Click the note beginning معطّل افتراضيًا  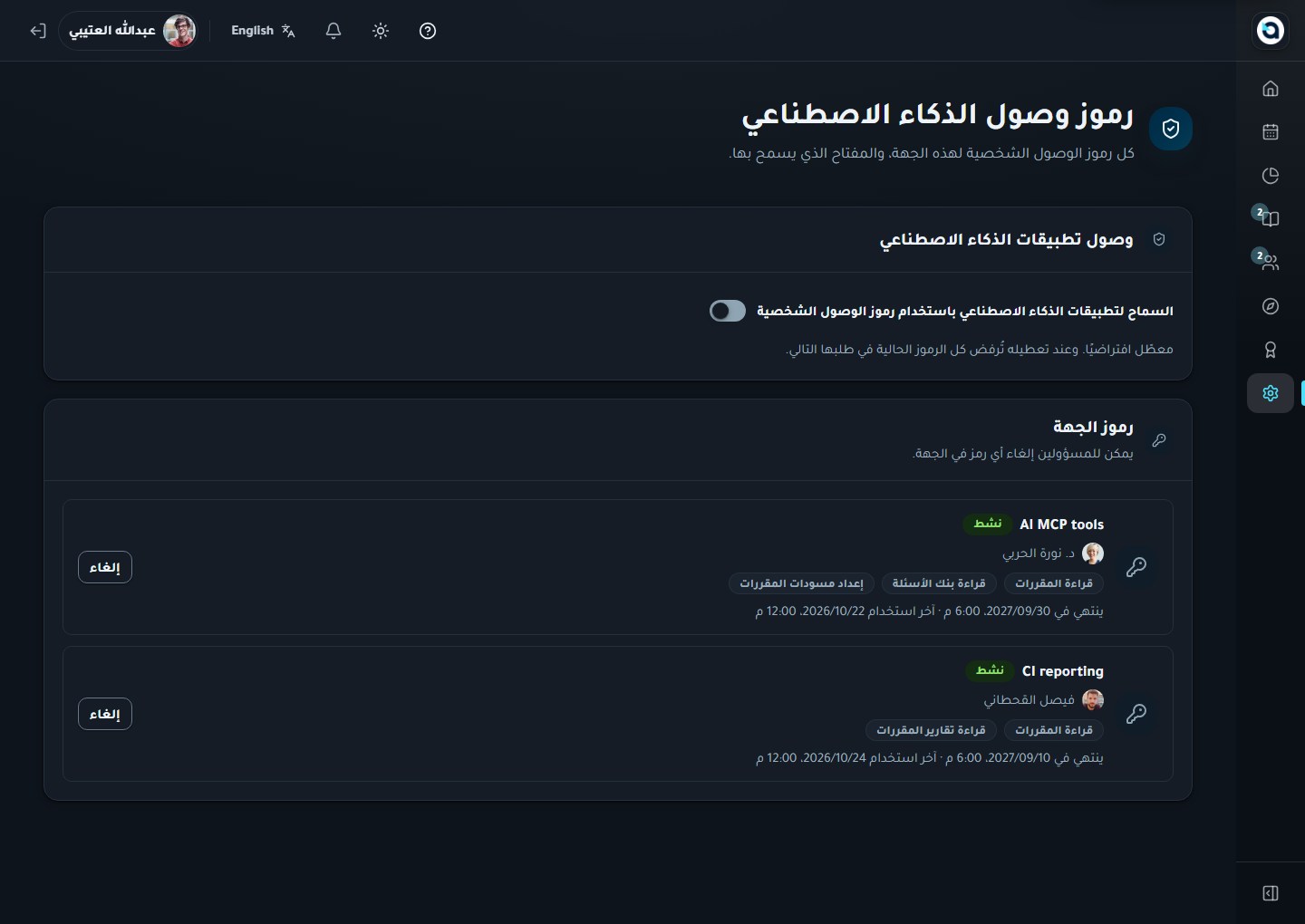[980, 350]
